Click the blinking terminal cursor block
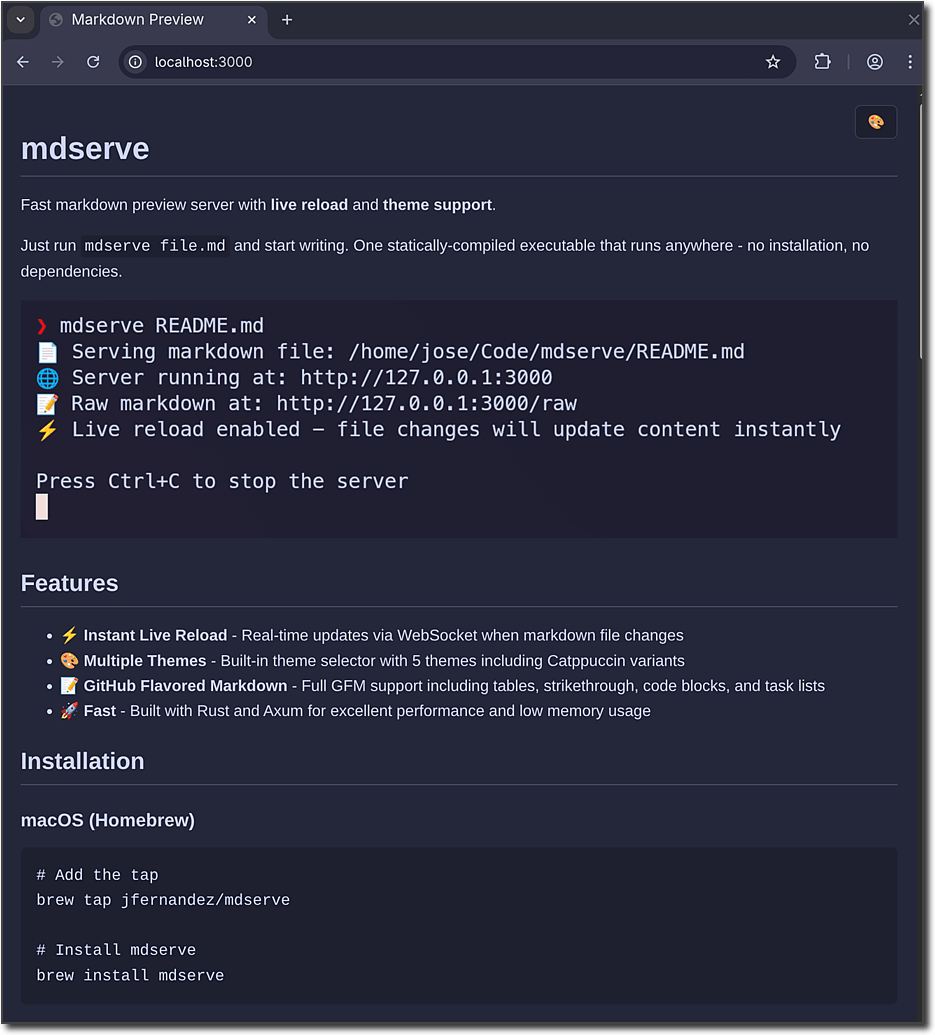The width and height of the screenshot is (935, 1035). [41, 506]
